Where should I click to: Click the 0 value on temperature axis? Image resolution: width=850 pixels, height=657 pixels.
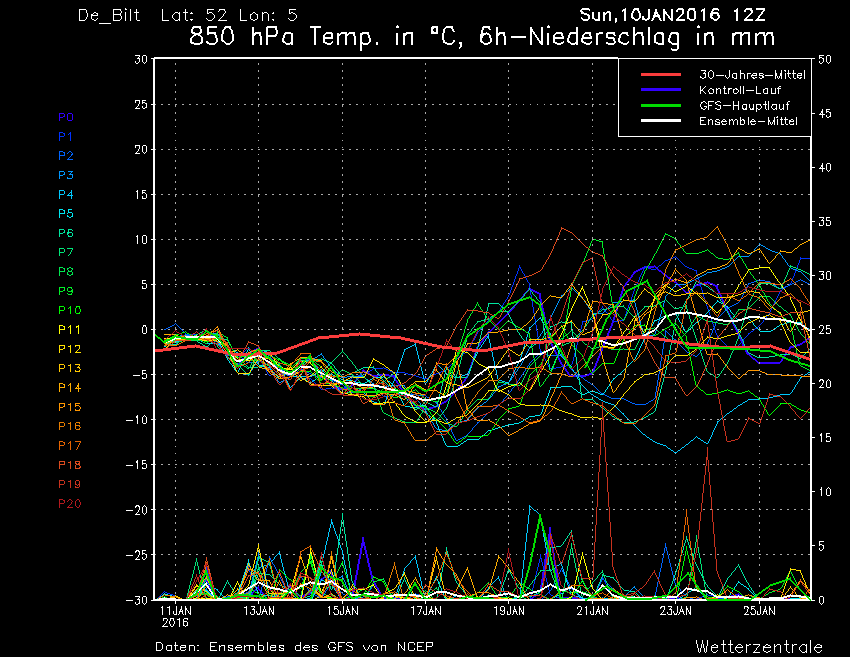[x=144, y=330]
